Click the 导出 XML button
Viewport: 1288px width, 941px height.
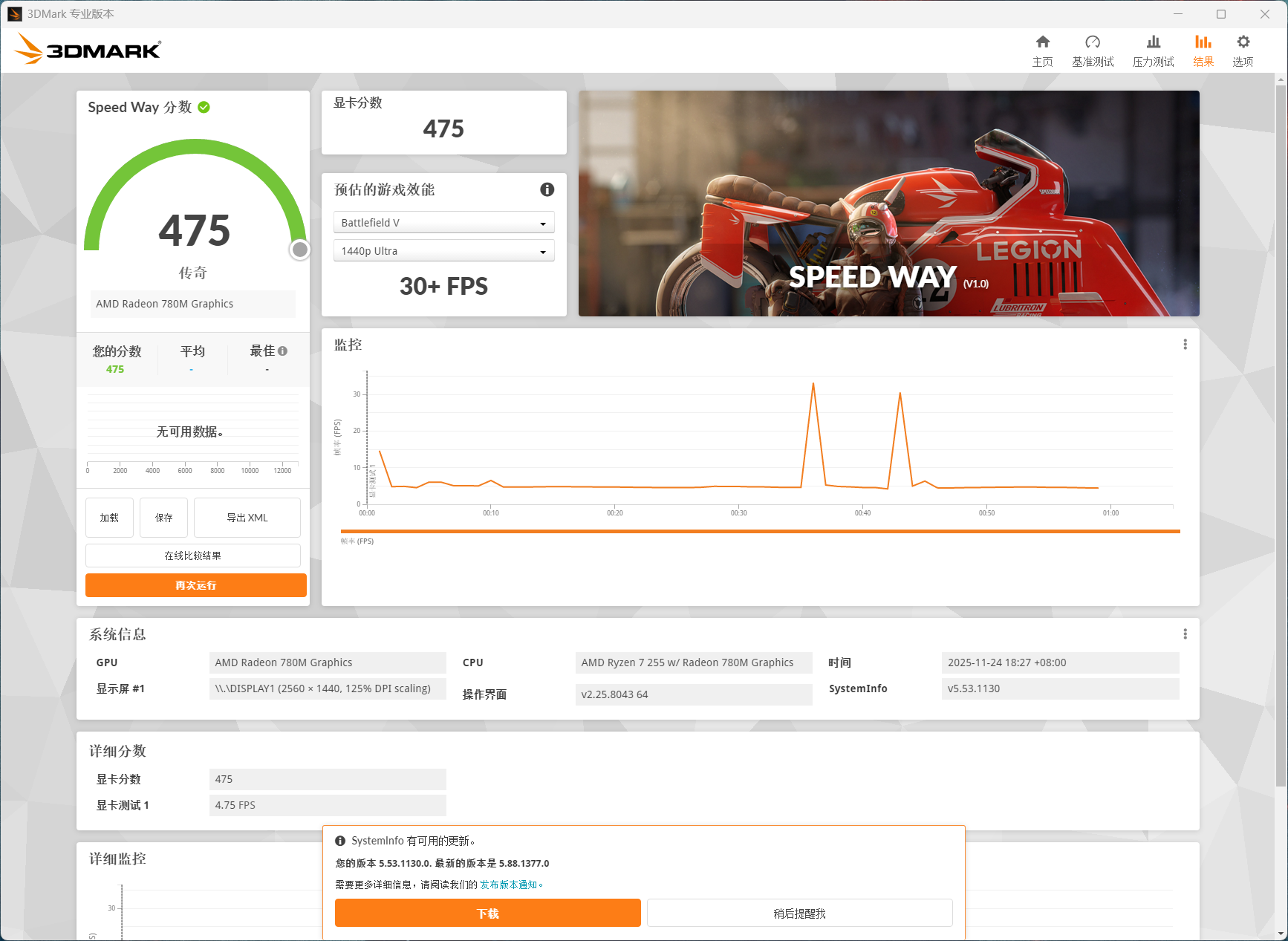tap(247, 518)
